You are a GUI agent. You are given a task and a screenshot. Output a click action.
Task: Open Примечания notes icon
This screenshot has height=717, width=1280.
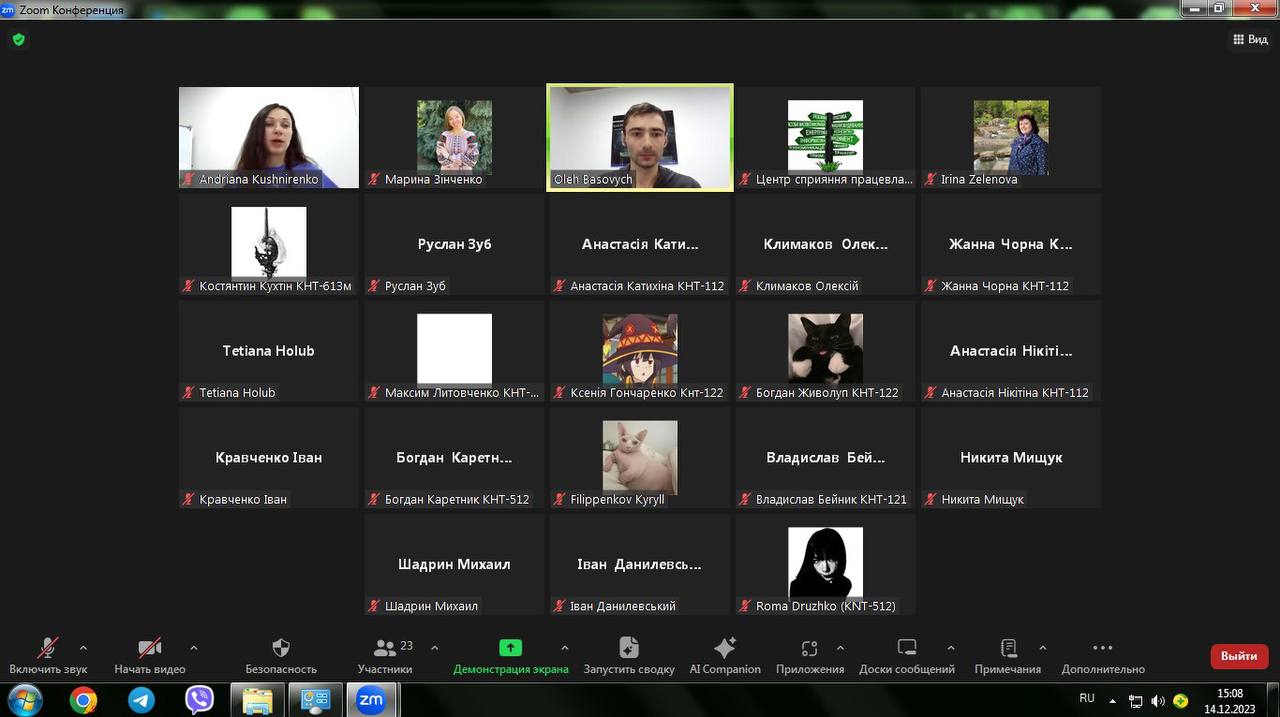[x=1008, y=648]
